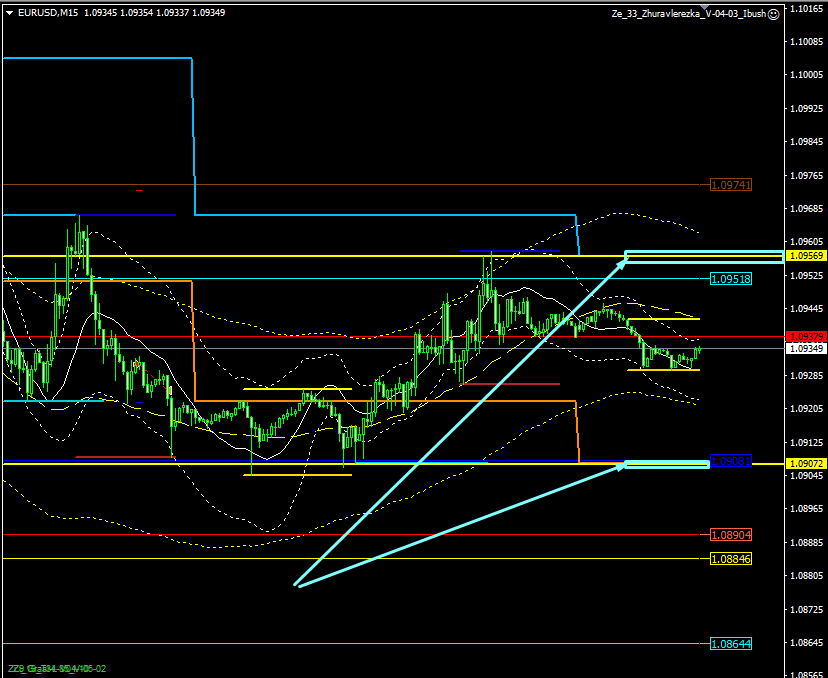Screen dimensions: 828x678
Task: Select the brown 1.09741 price label
Action: 730,185
